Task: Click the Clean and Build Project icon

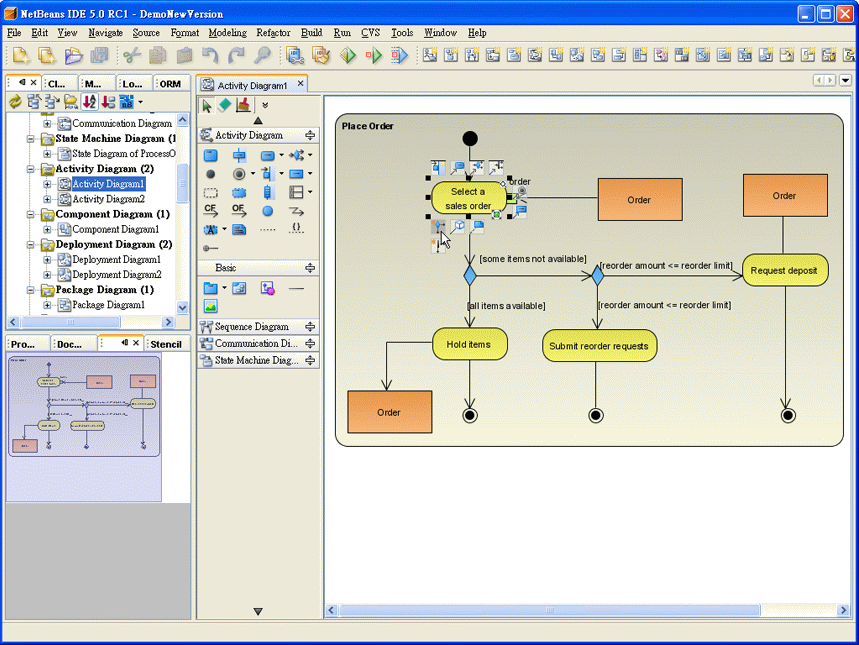Action: (x=321, y=55)
